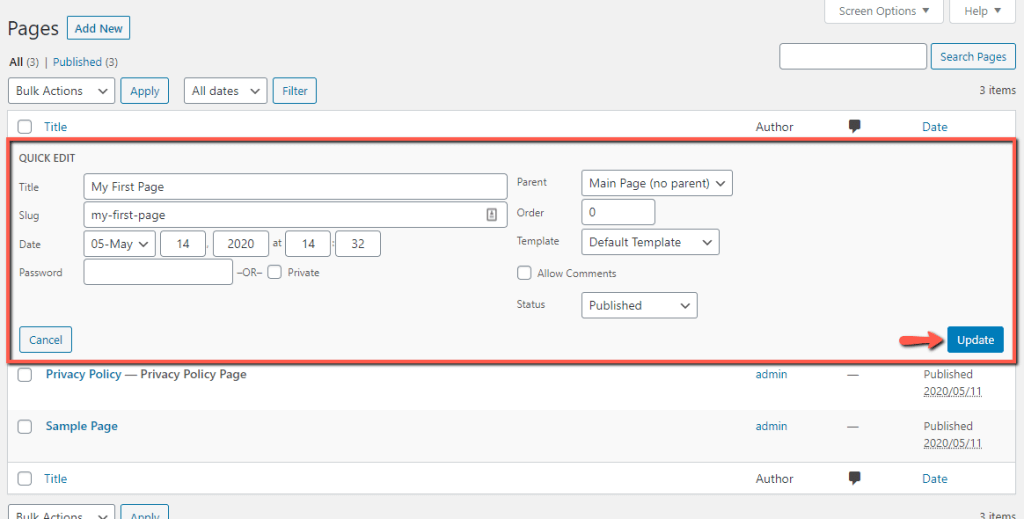Select the Privacy Policy row checkbox
1024x519 pixels.
25,375
